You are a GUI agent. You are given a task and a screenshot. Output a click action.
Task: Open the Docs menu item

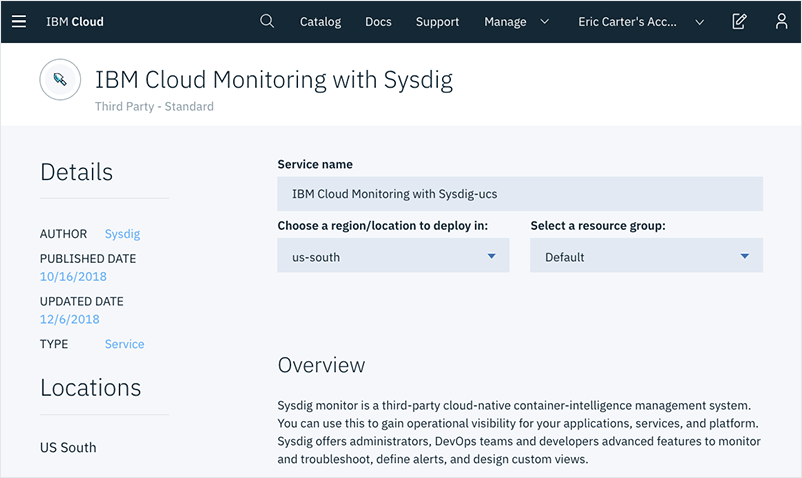tap(378, 21)
